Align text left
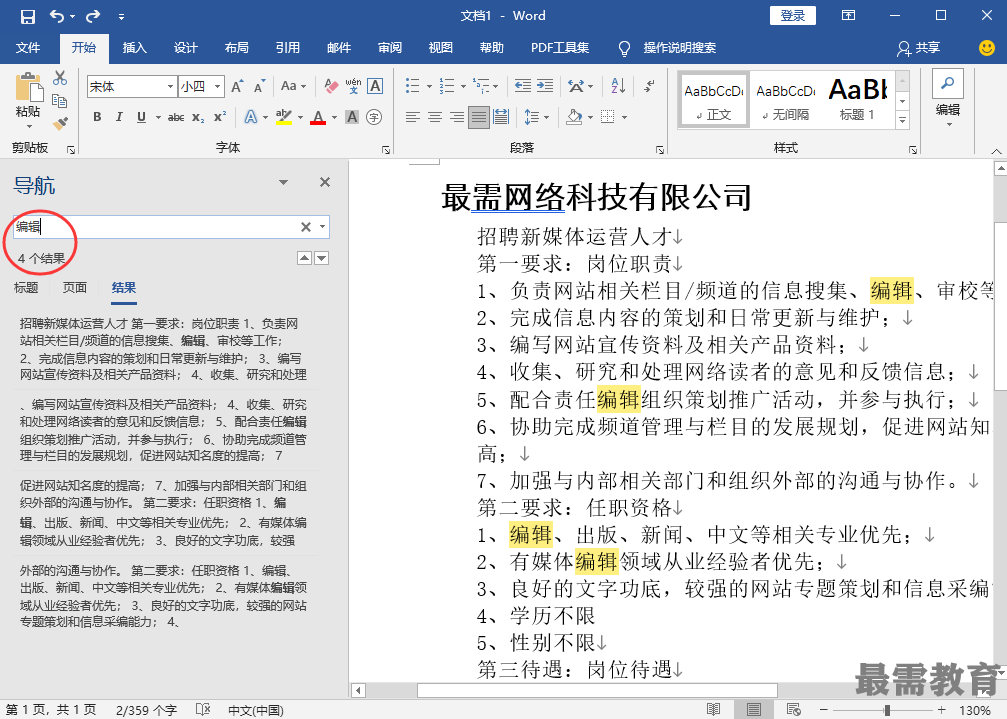Viewport: 1007px width, 719px height. click(412, 117)
